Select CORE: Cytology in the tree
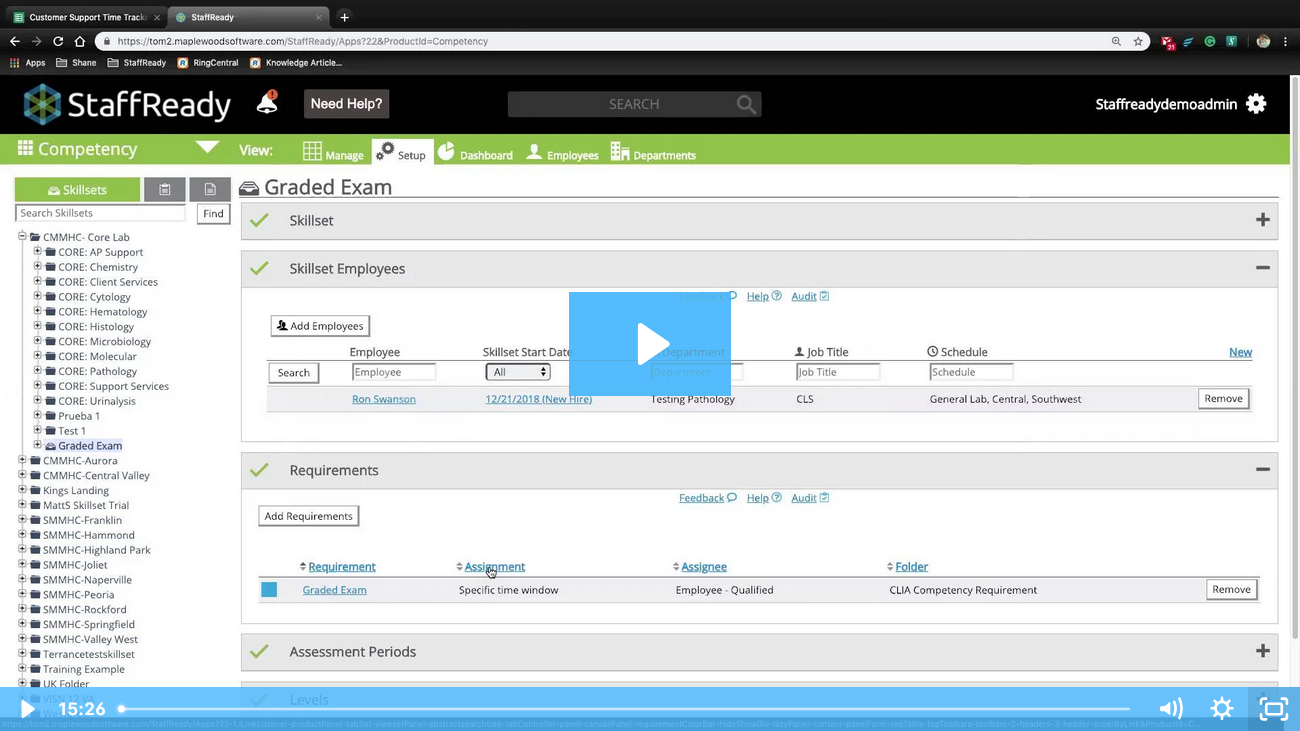 coord(94,297)
